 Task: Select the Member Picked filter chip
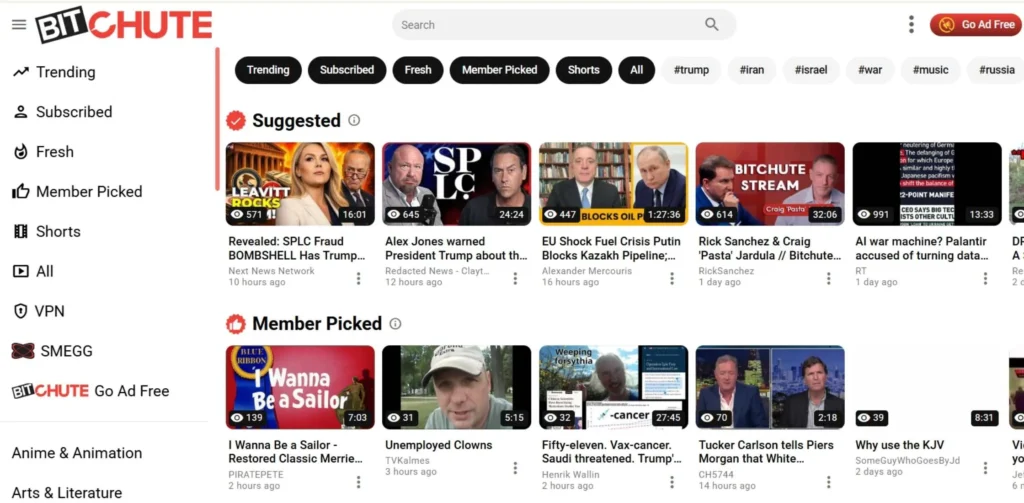click(500, 70)
